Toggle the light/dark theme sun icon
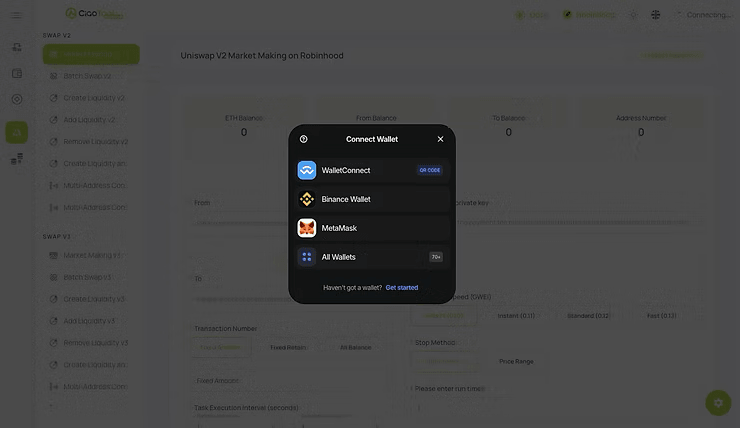This screenshot has width=740, height=428. coord(633,15)
